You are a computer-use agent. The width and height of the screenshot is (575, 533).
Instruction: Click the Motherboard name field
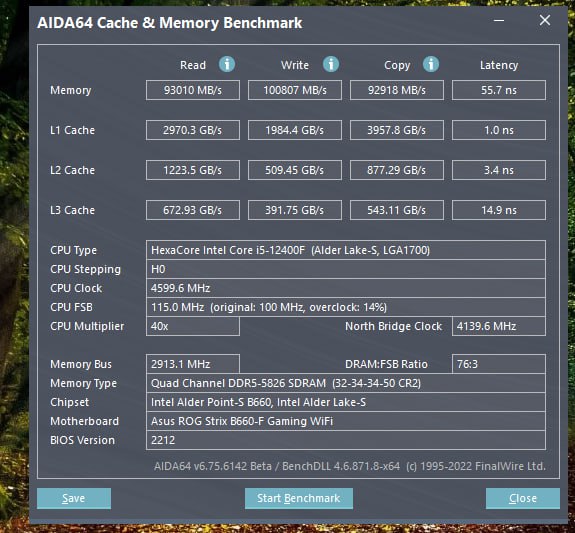346,421
